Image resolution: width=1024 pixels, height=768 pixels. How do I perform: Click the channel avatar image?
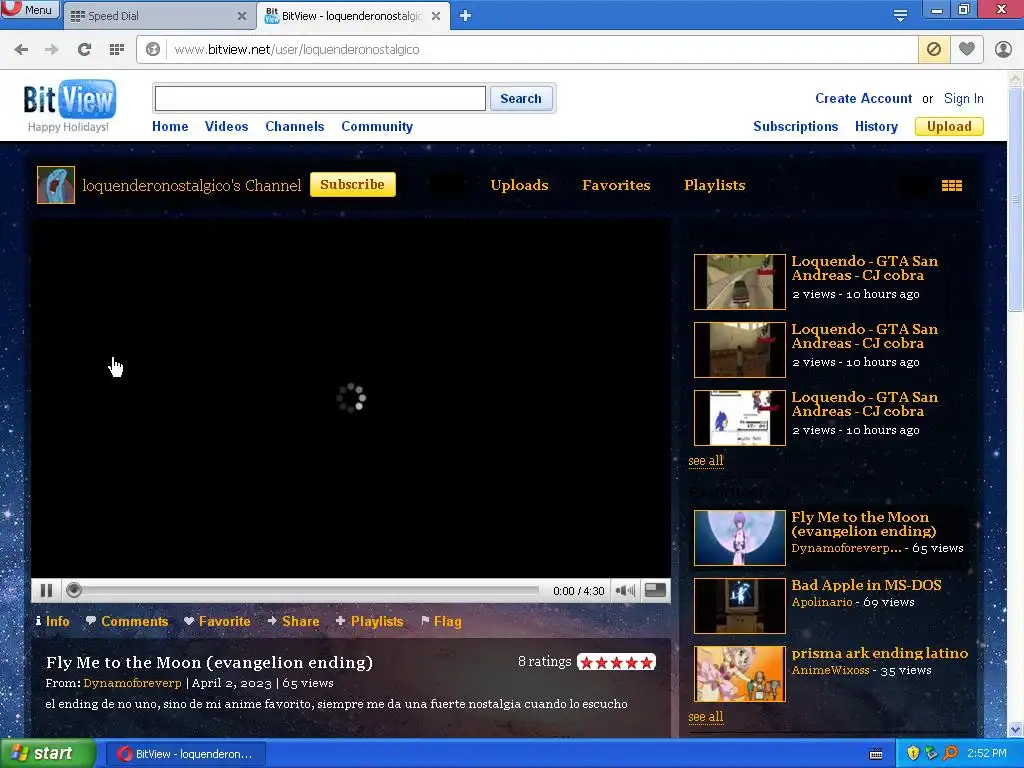(x=56, y=185)
